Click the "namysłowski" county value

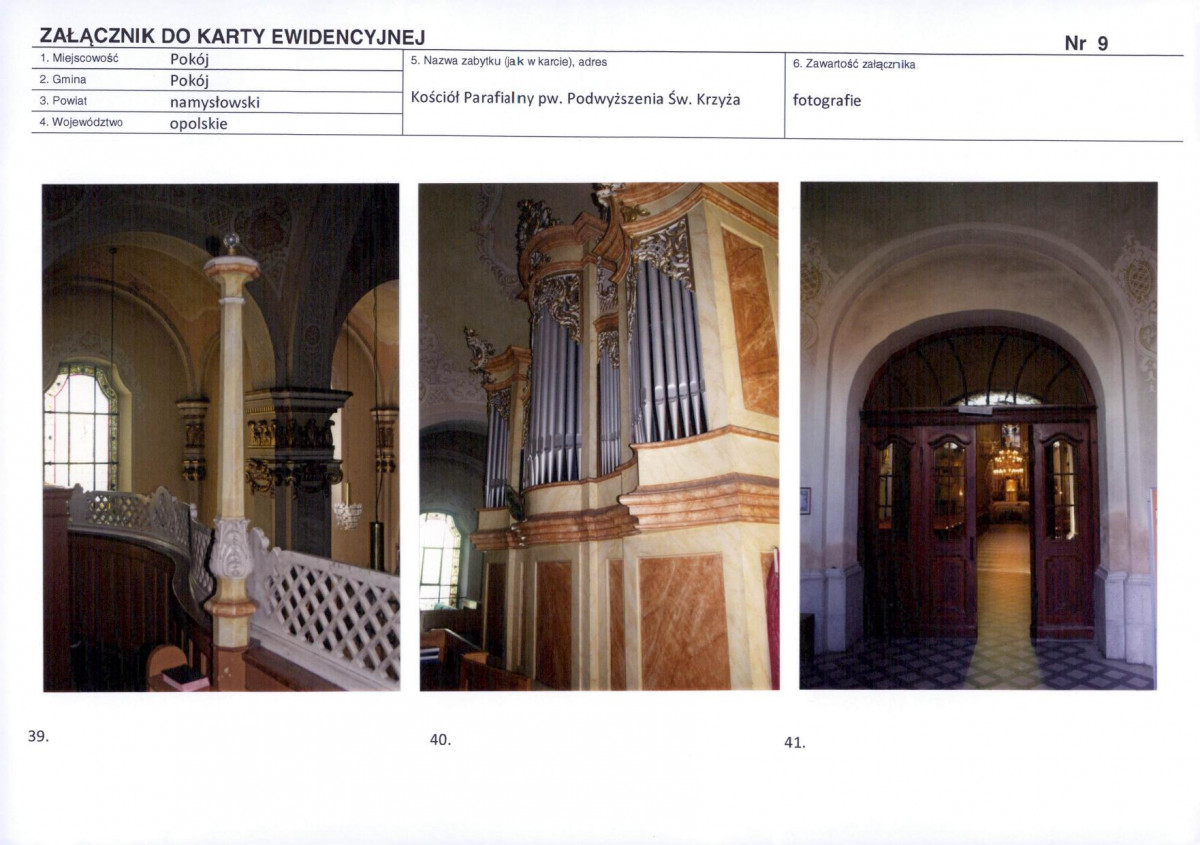215,102
